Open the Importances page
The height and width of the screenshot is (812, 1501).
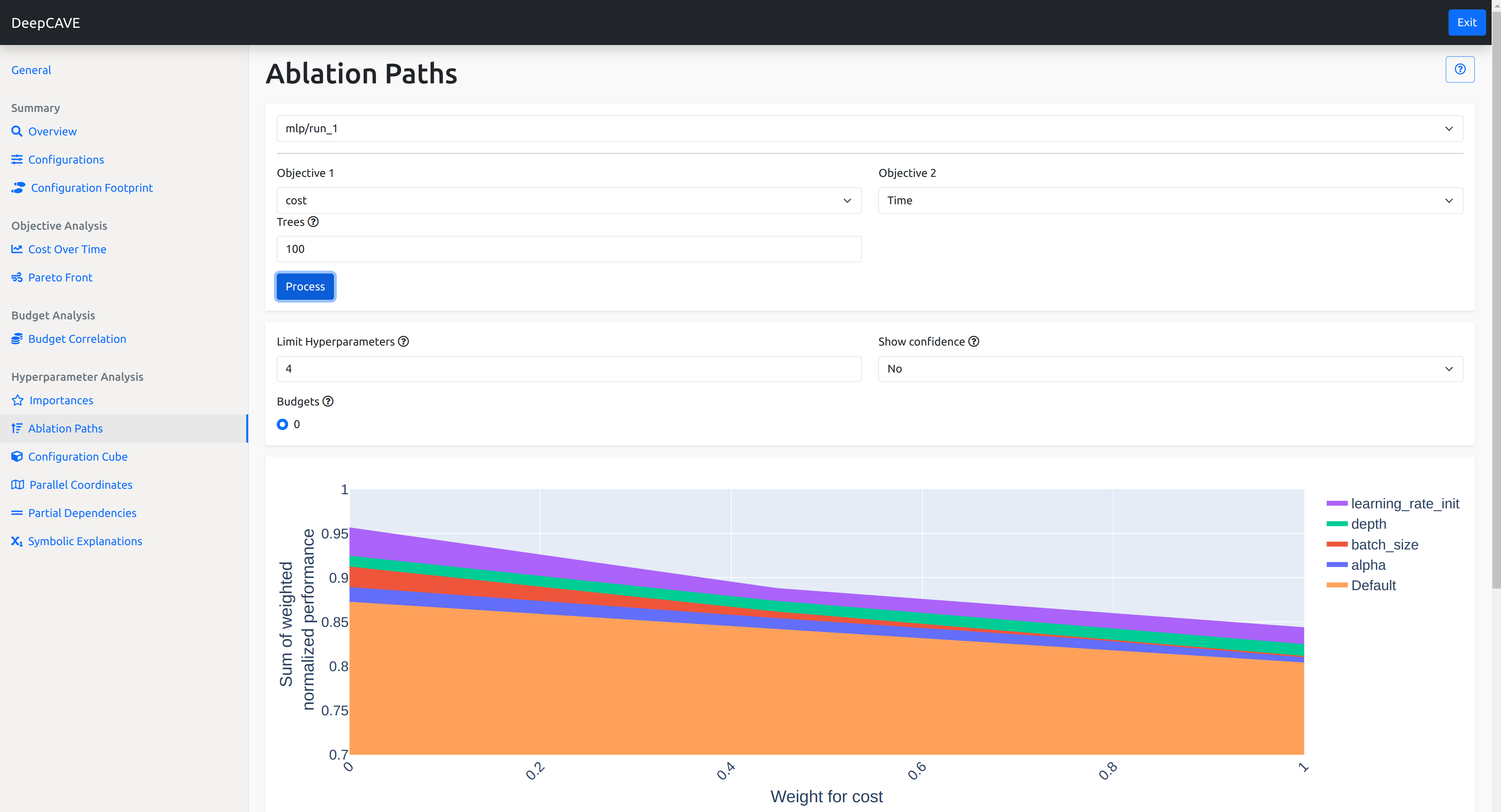(x=61, y=400)
